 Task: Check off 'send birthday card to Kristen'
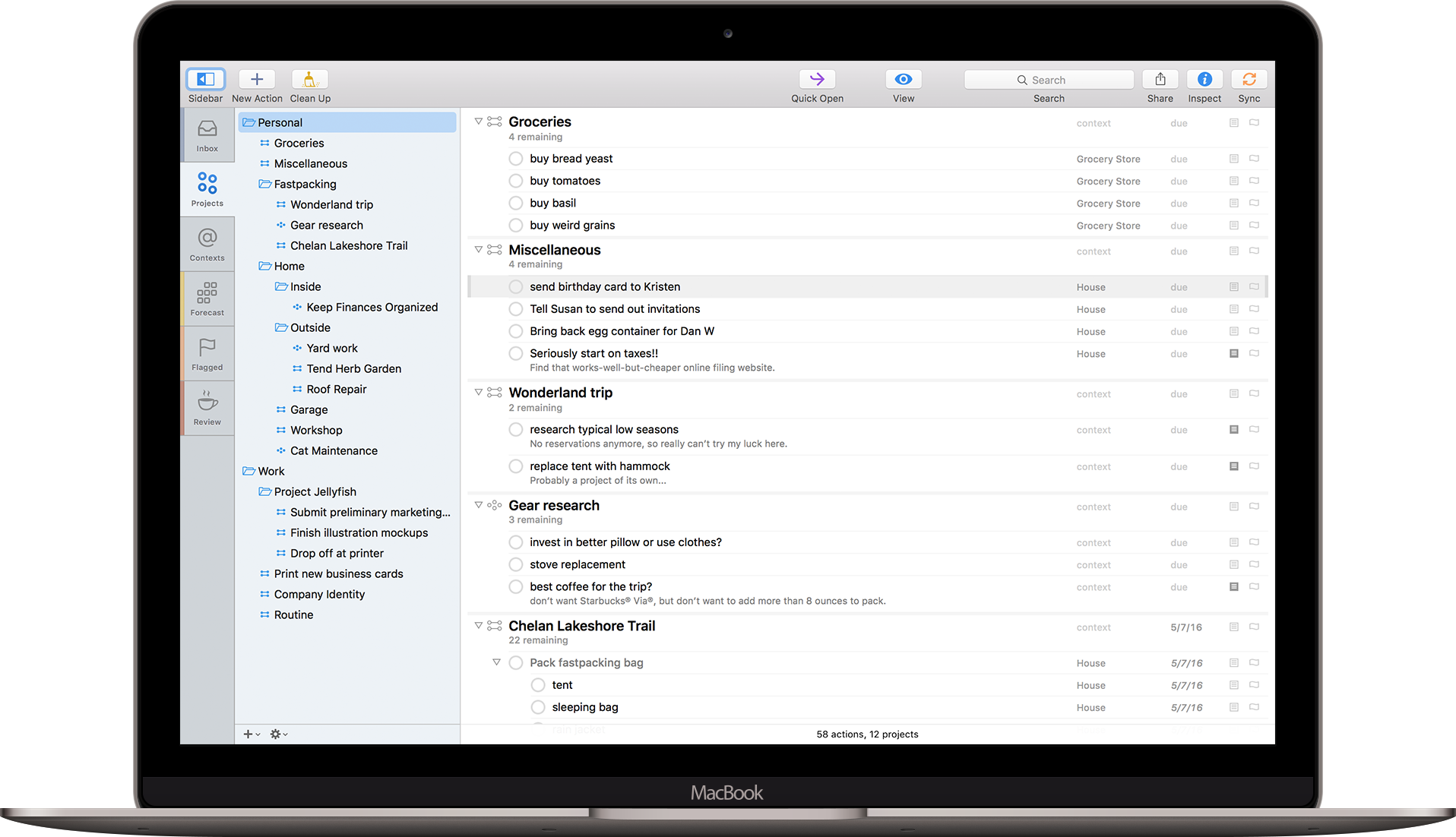pyautogui.click(x=516, y=287)
